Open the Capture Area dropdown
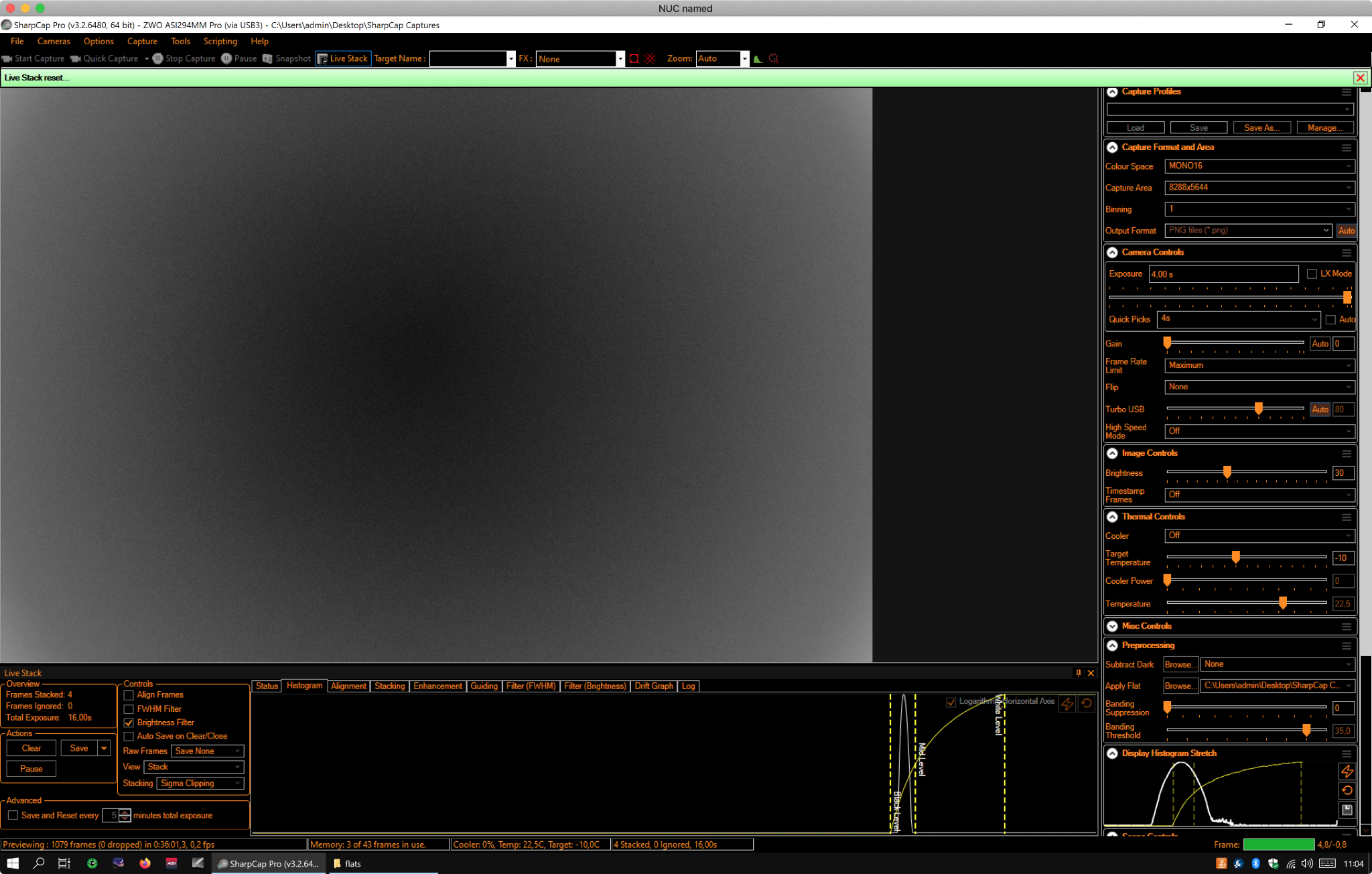1372x874 pixels. point(1259,188)
